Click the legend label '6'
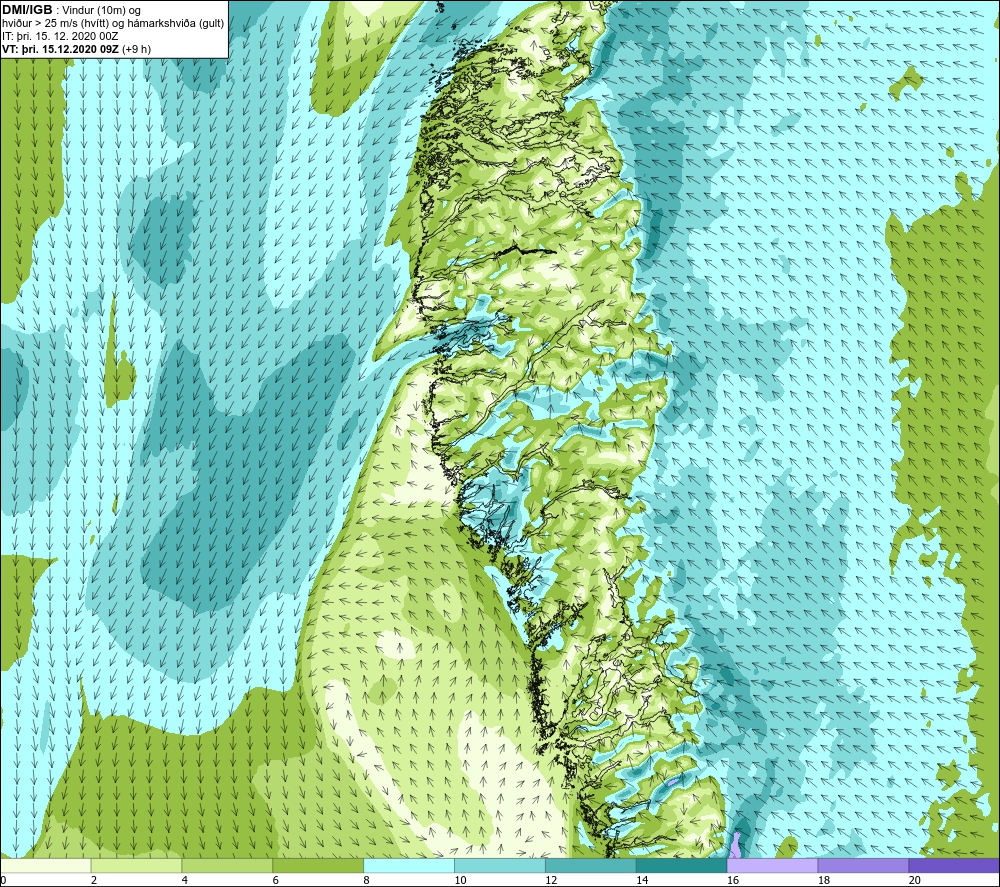 tap(276, 880)
